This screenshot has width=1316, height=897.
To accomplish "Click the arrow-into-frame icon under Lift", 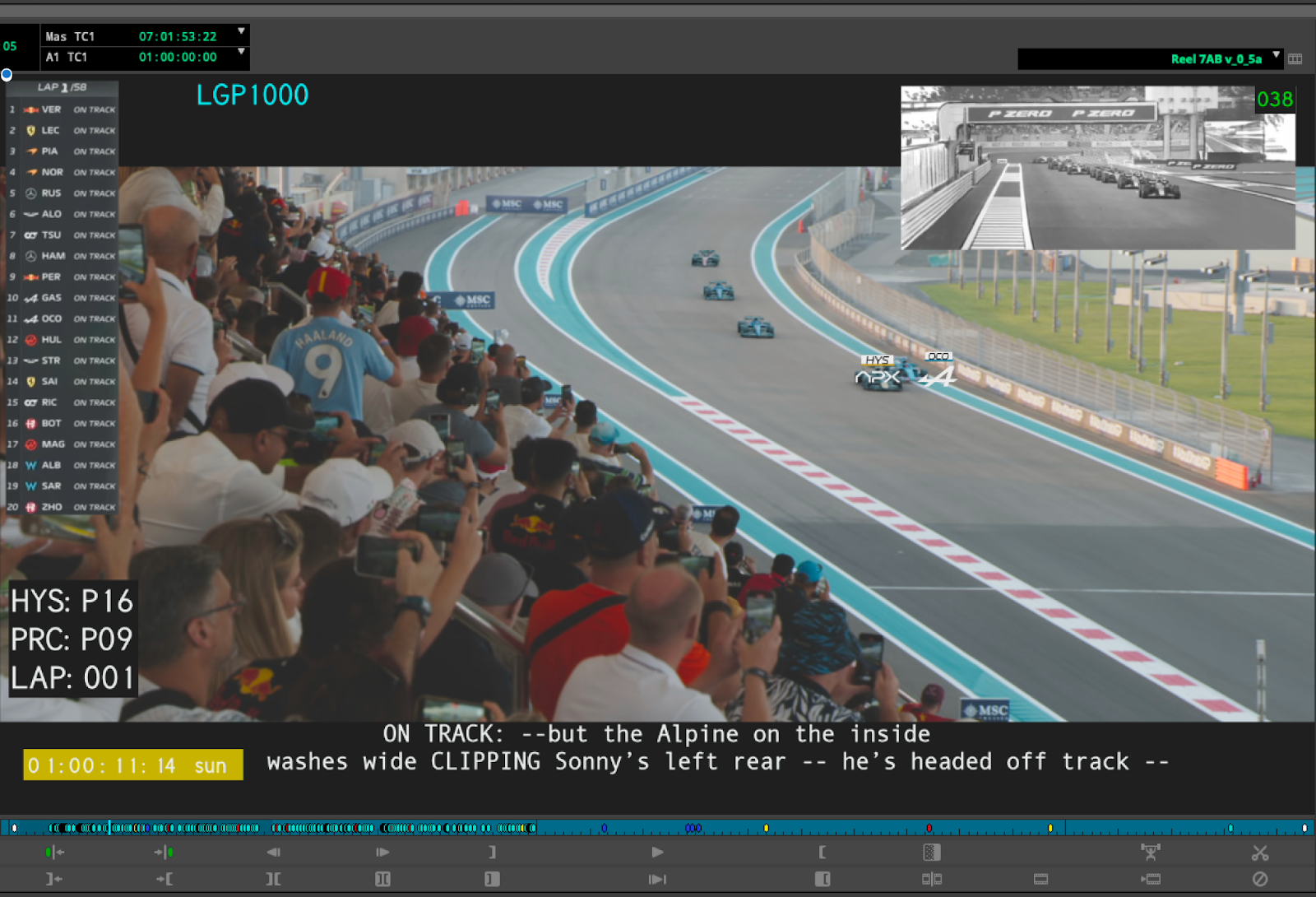I will [1151, 879].
